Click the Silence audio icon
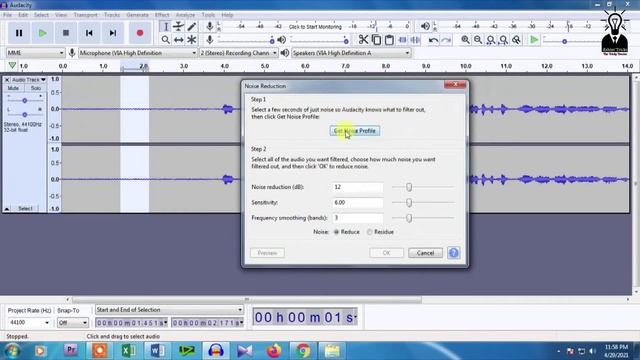Viewport: 640px width, 360px height. [416, 40]
